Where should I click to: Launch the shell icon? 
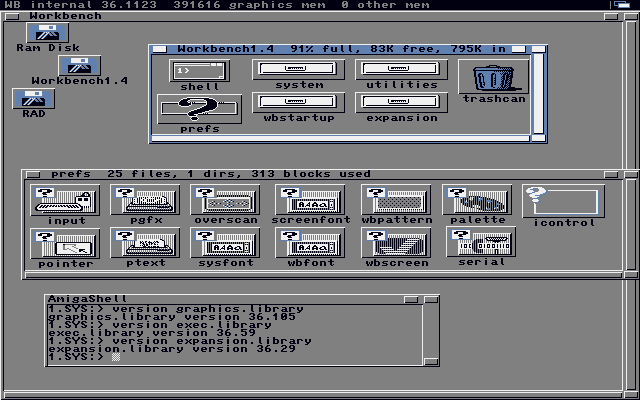tap(200, 71)
